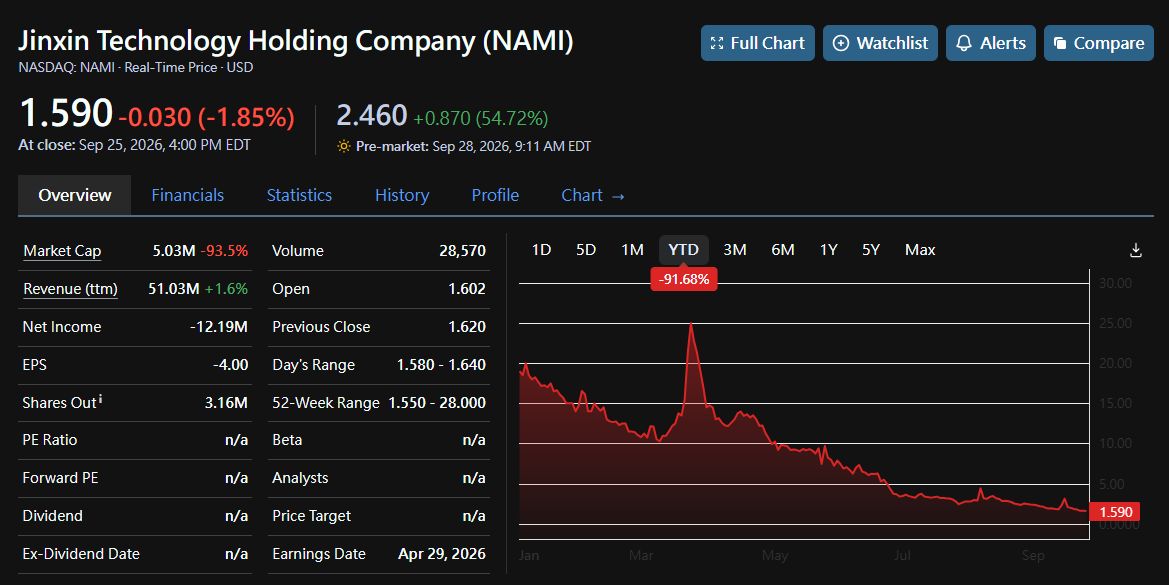Click the Price Target label
Image resolution: width=1169 pixels, height=585 pixels.
(312, 516)
